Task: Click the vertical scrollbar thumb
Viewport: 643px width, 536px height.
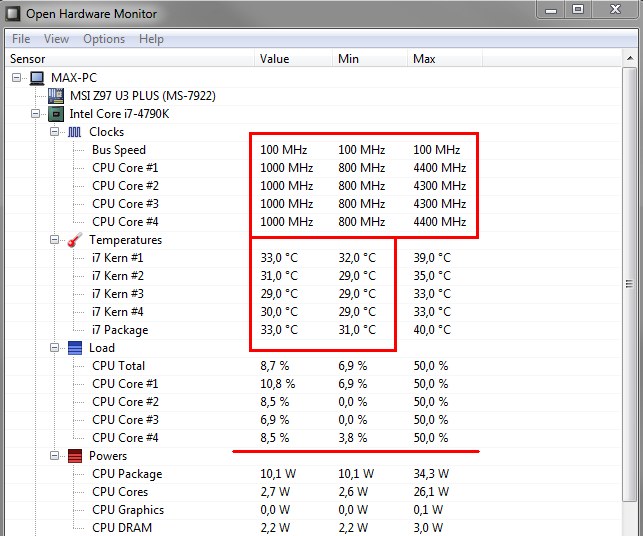Action: 629,284
